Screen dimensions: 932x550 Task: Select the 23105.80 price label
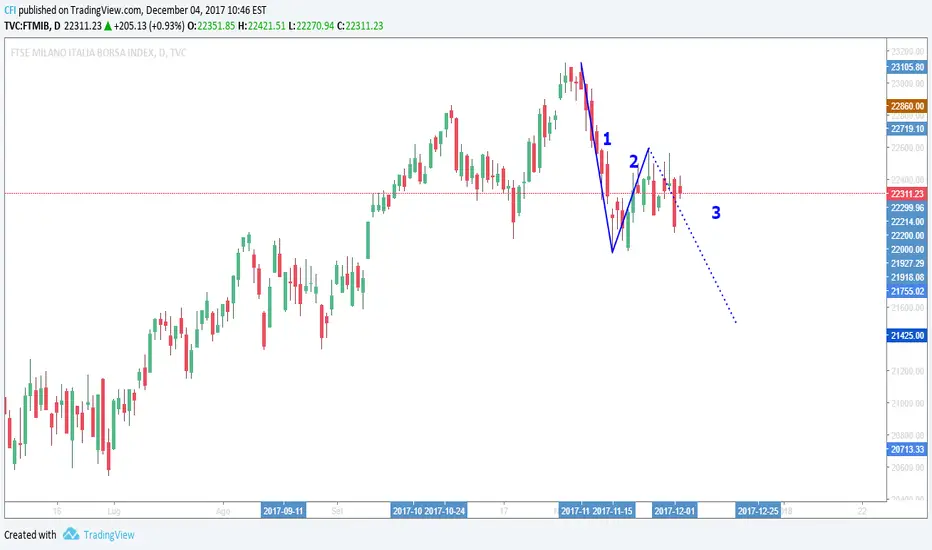click(907, 67)
